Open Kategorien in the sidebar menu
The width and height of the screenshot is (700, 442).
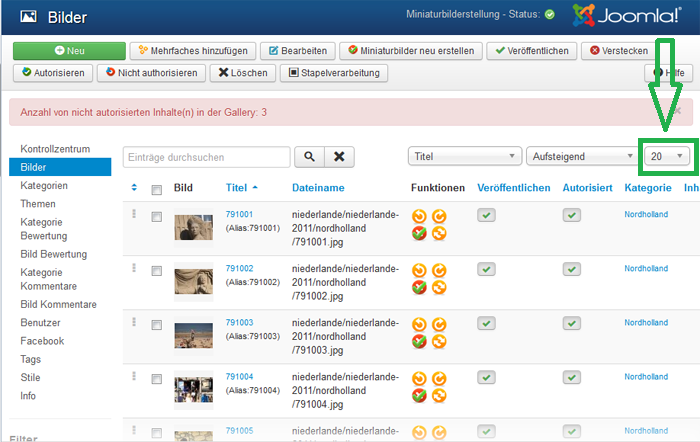[44, 185]
